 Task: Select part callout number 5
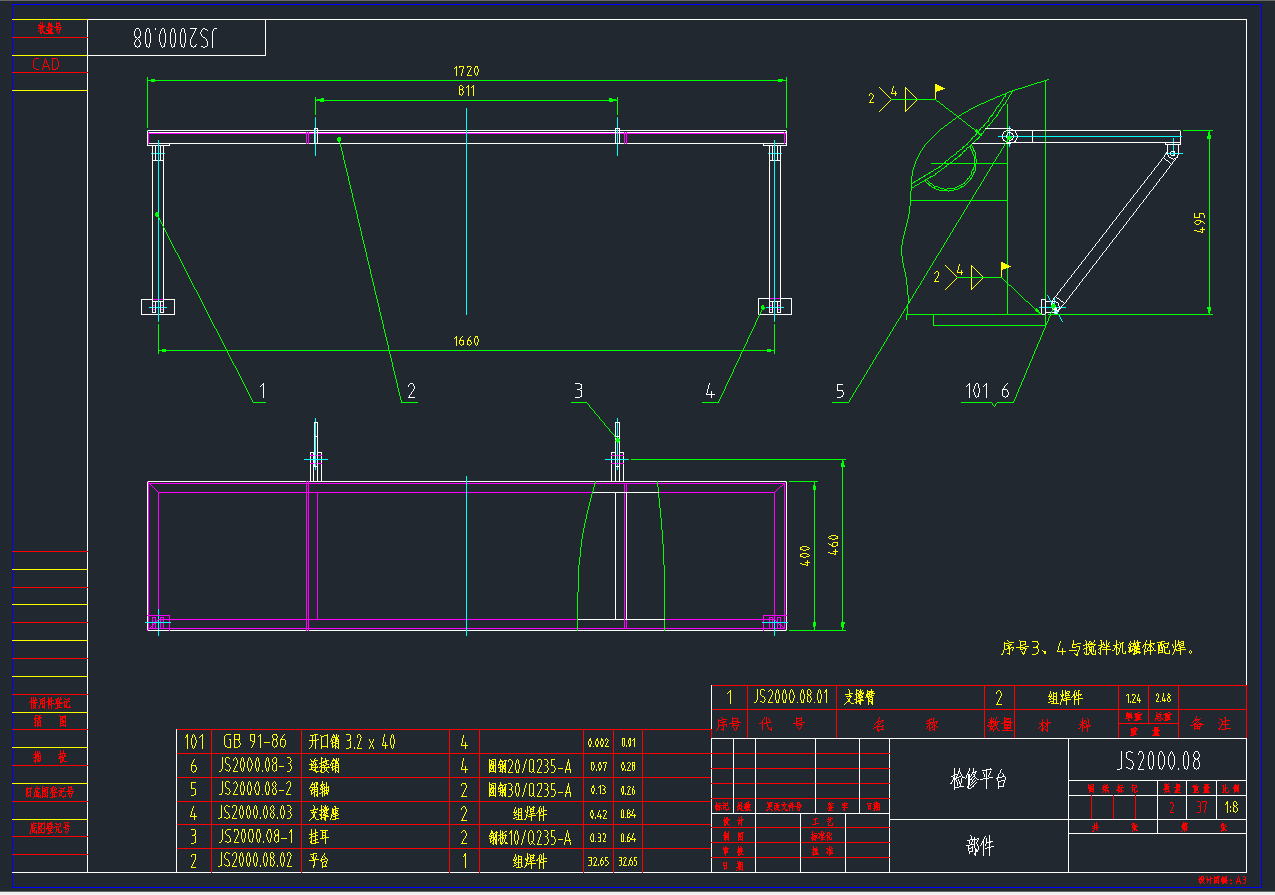(840, 392)
